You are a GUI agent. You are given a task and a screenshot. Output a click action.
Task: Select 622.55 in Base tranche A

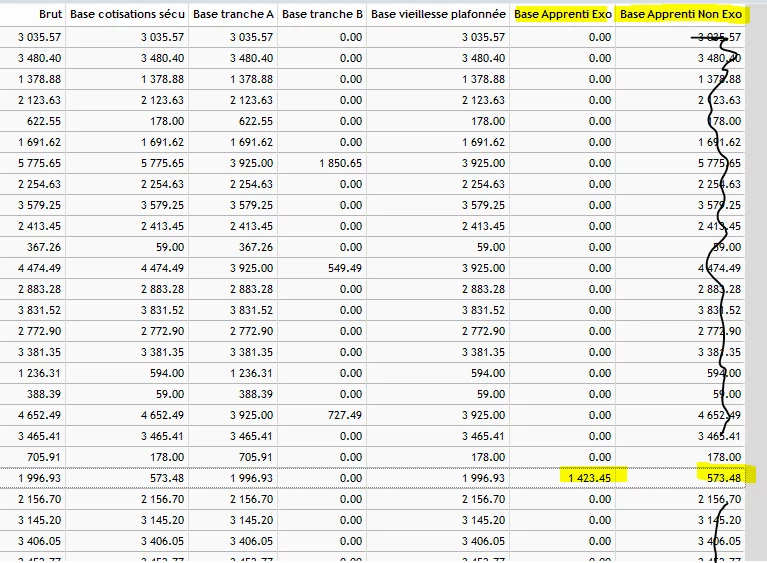tap(256, 122)
